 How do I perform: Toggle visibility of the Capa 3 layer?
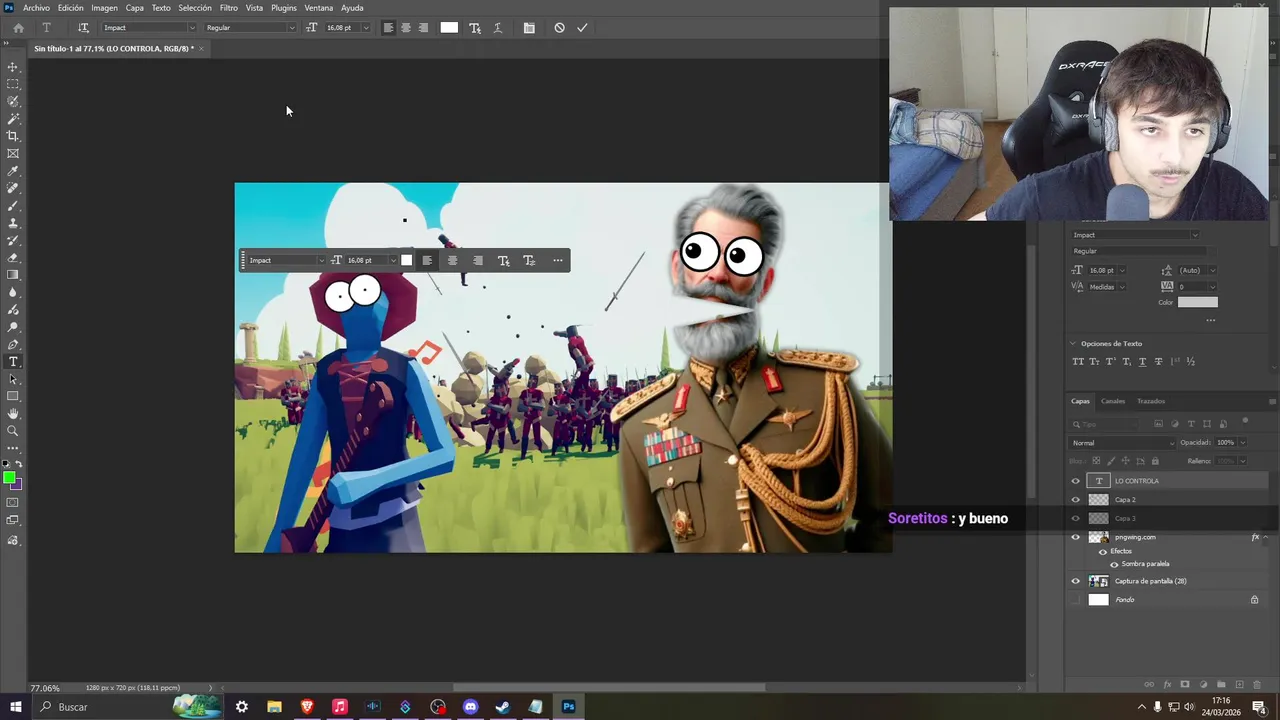click(x=1076, y=518)
